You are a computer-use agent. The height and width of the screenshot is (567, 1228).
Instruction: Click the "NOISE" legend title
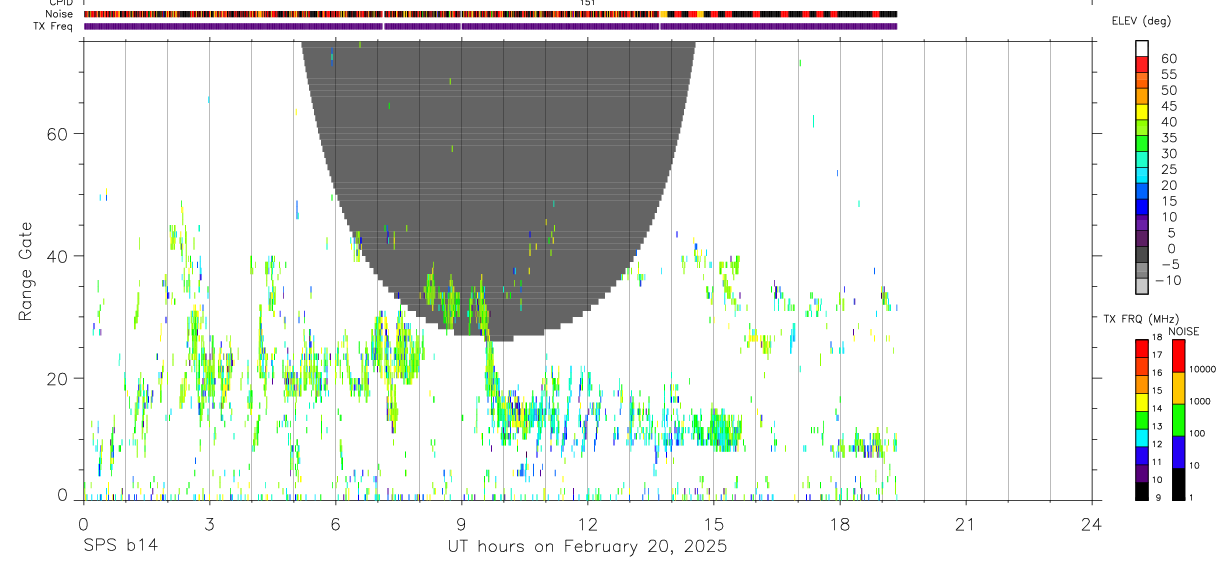coord(1183,331)
